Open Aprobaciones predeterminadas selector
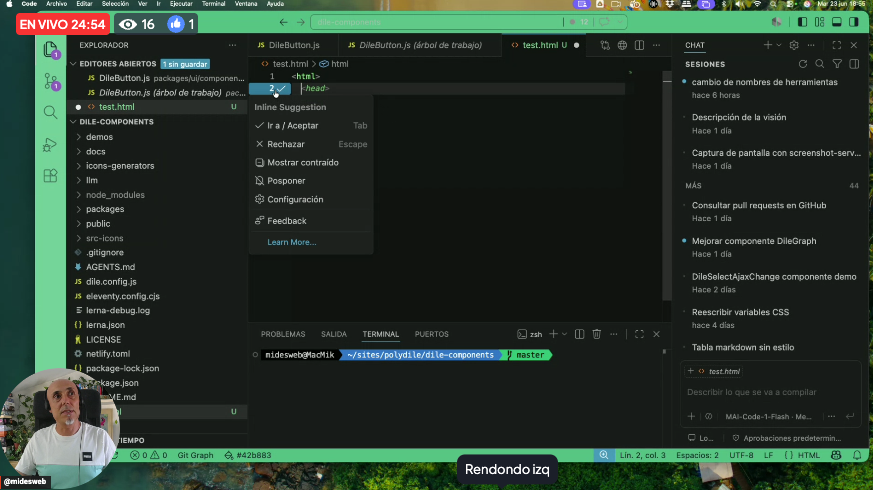Image resolution: width=873 pixels, height=490 pixels. [x=787, y=438]
